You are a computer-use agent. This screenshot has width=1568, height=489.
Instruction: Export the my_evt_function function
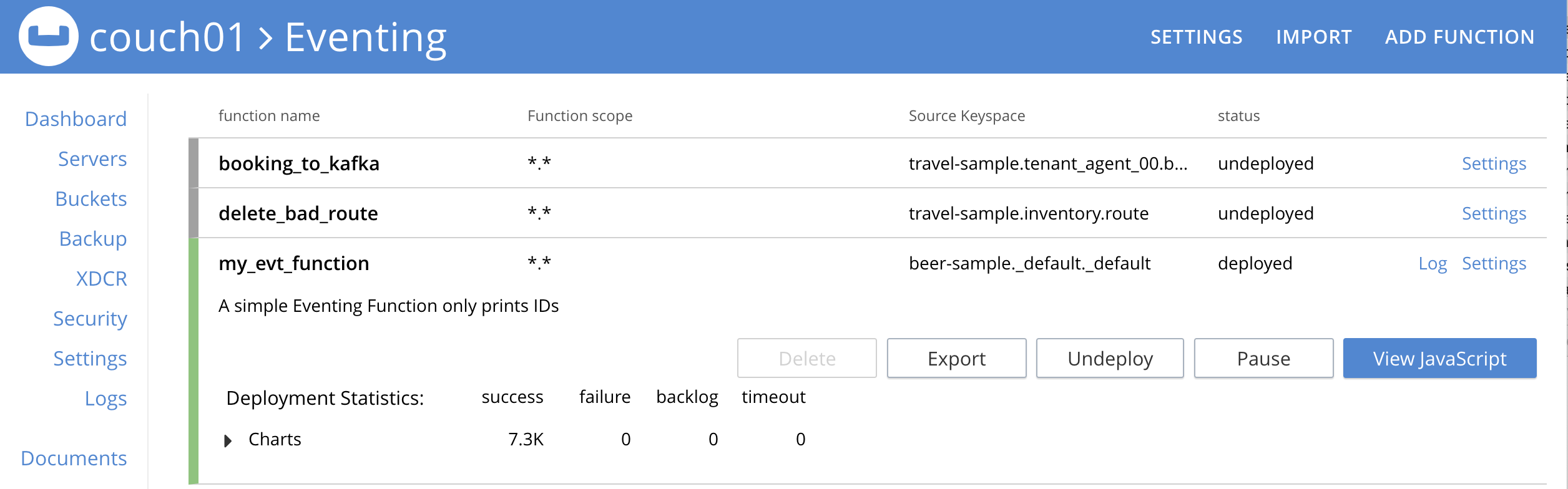click(x=956, y=359)
